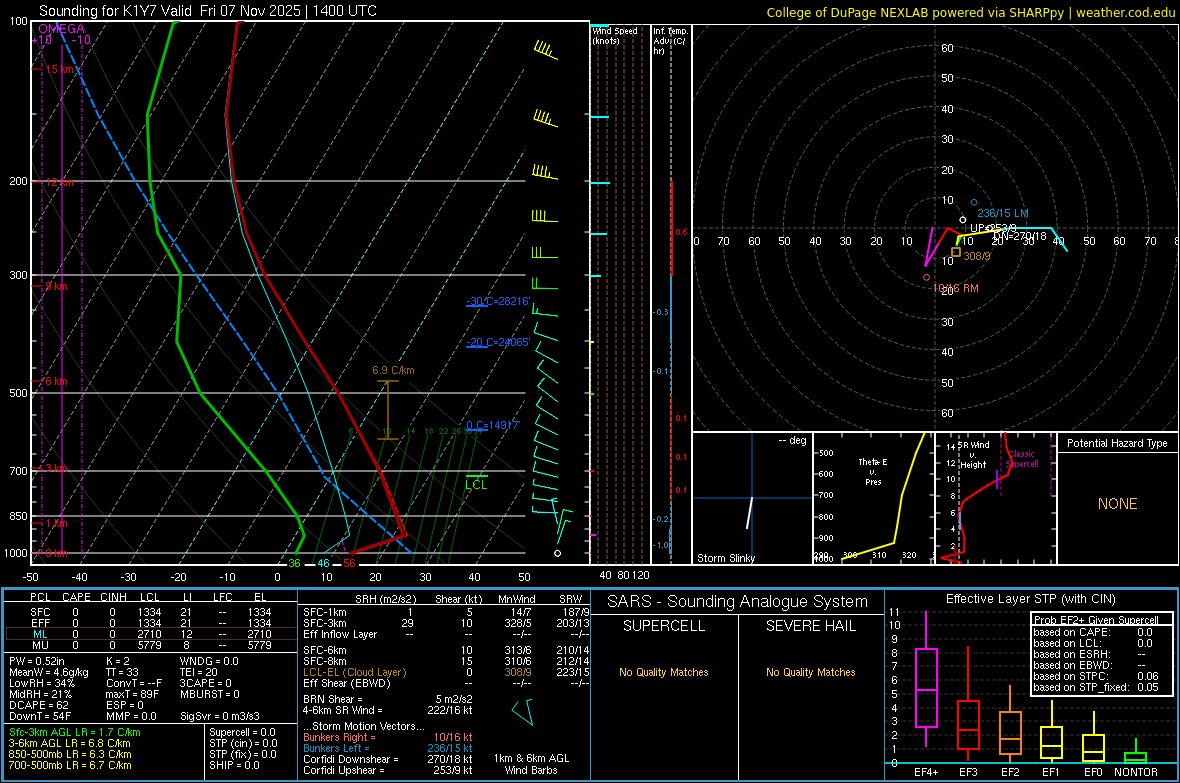Screen dimensions: 1180x783
Task: Click the PW = 0.52in value
Action: click(37, 661)
